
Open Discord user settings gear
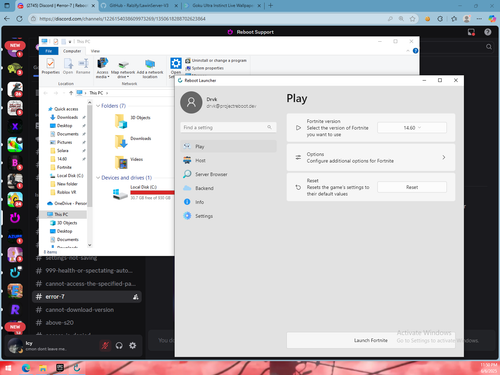click(x=133, y=346)
